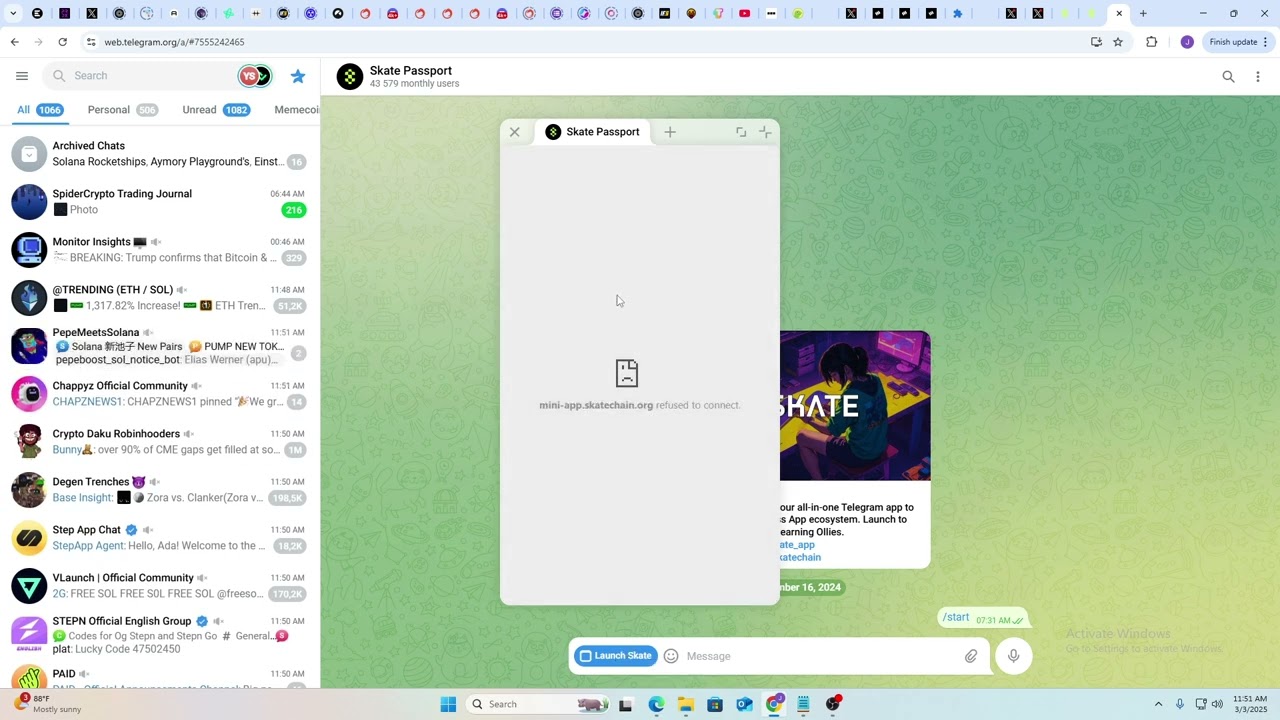Click the Launch Skate button

tap(615, 656)
